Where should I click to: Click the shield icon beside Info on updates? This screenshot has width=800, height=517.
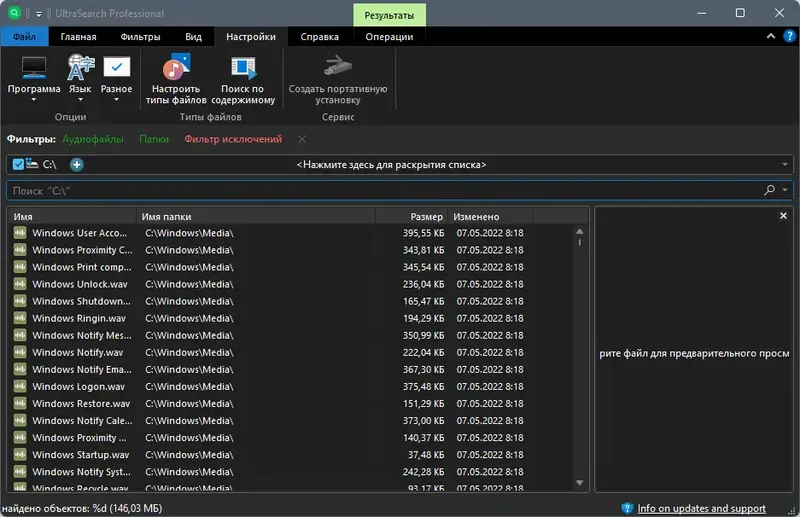pos(627,508)
